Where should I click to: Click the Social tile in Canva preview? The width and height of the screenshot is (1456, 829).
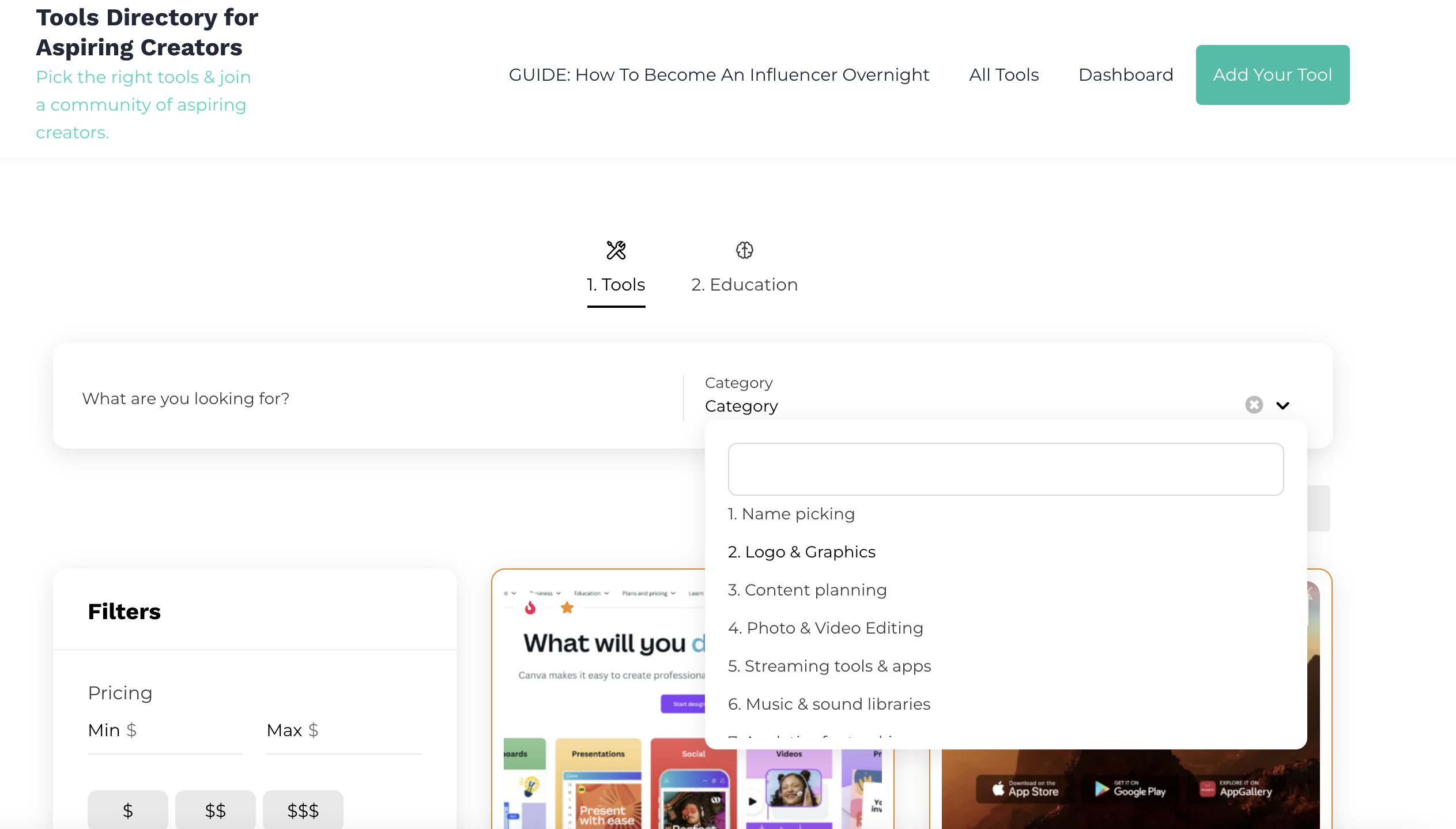point(693,783)
